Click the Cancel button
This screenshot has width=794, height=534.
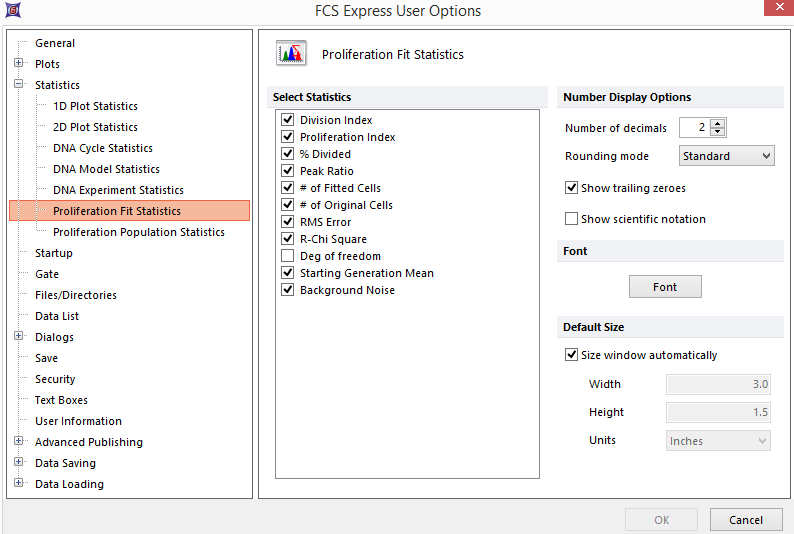[745, 520]
